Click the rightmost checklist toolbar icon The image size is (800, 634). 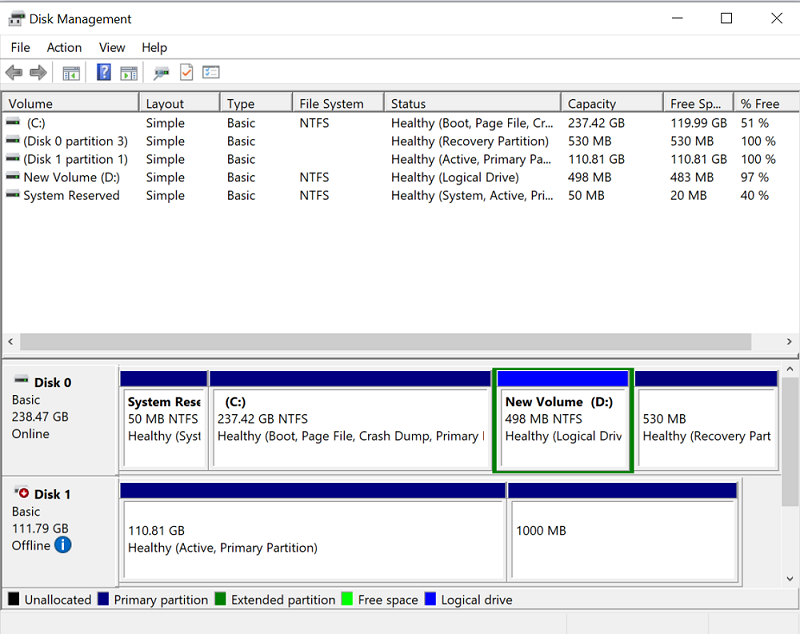[x=210, y=72]
